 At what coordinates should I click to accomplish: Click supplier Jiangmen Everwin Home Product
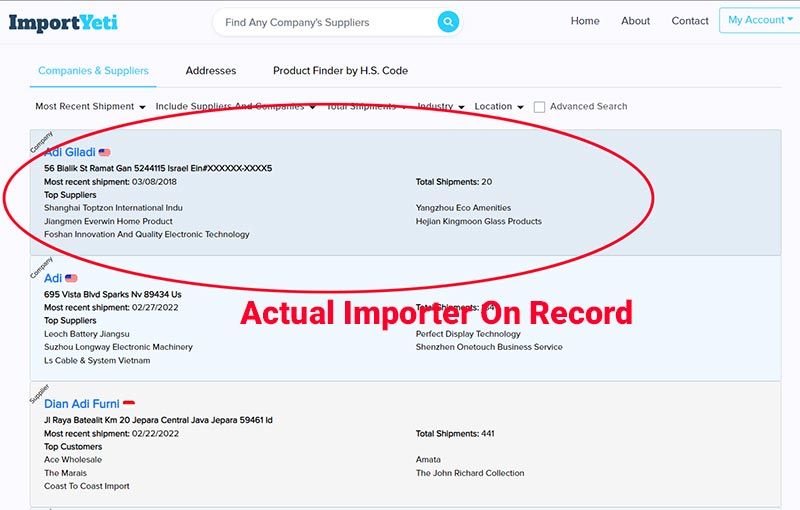(108, 221)
